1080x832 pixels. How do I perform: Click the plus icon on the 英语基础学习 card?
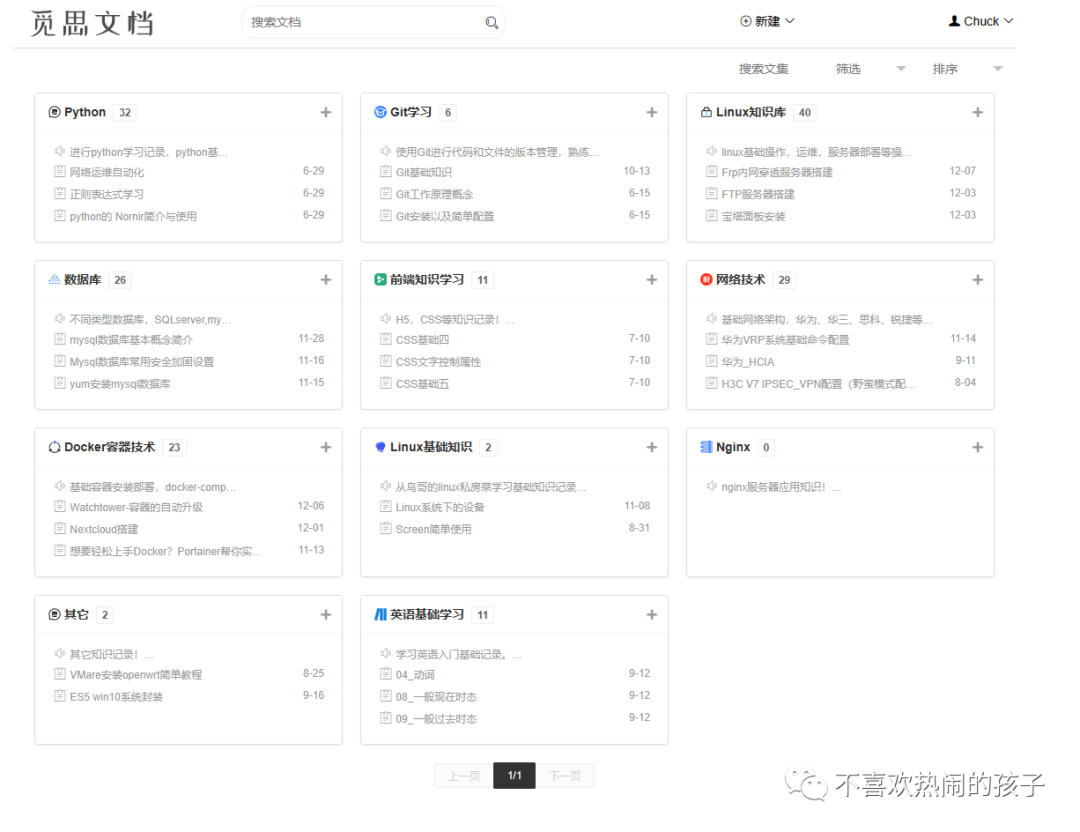click(651, 615)
